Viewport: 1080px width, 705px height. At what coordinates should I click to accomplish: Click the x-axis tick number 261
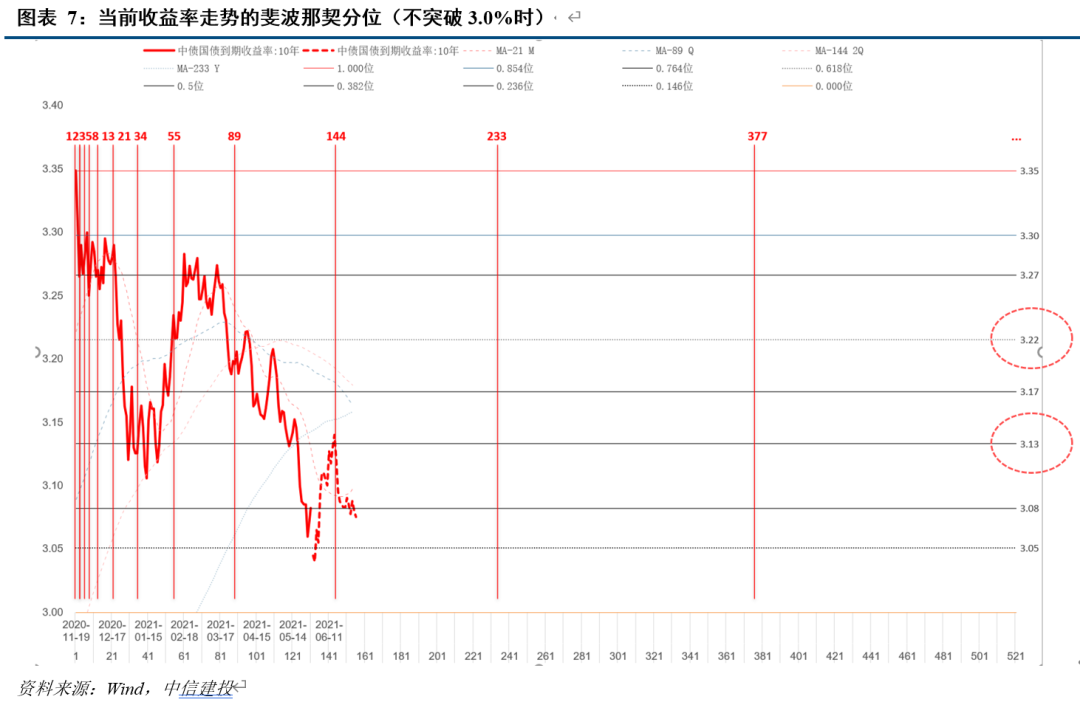(546, 656)
